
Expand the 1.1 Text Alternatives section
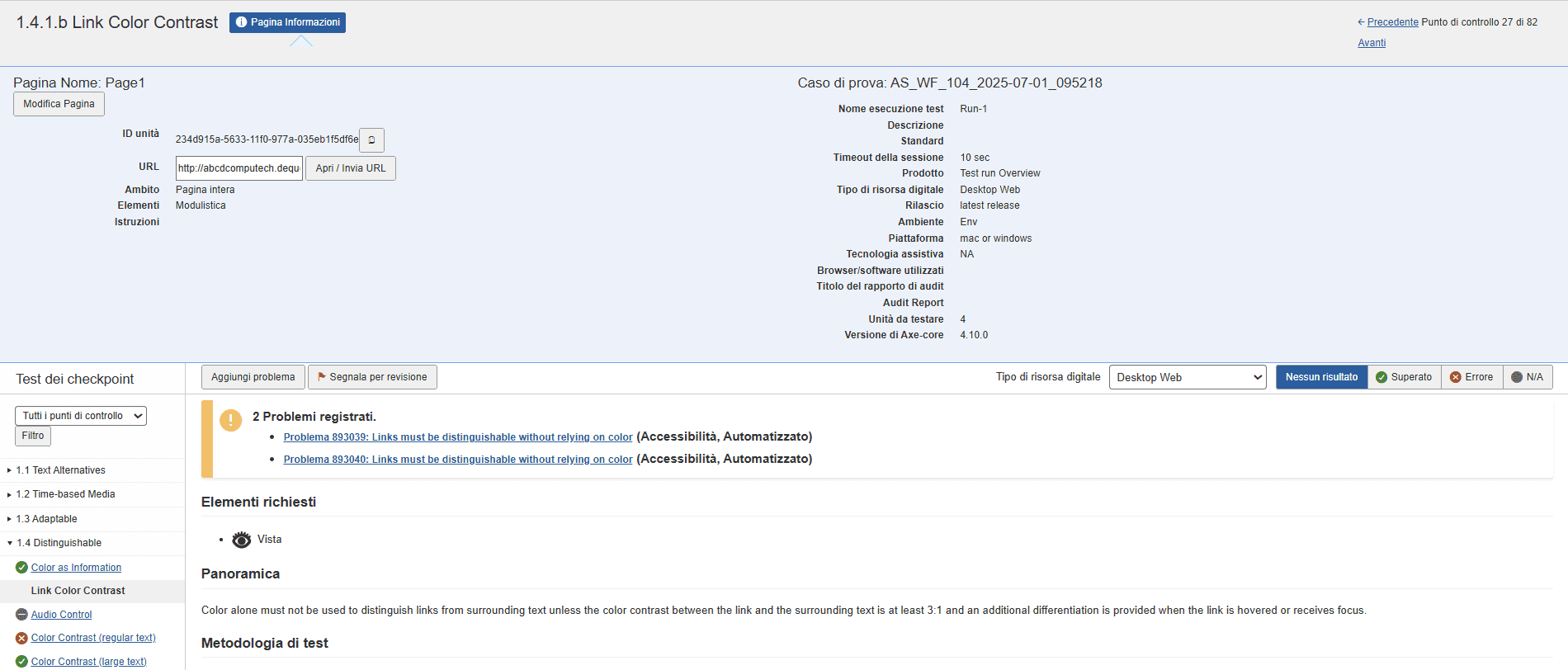point(61,470)
